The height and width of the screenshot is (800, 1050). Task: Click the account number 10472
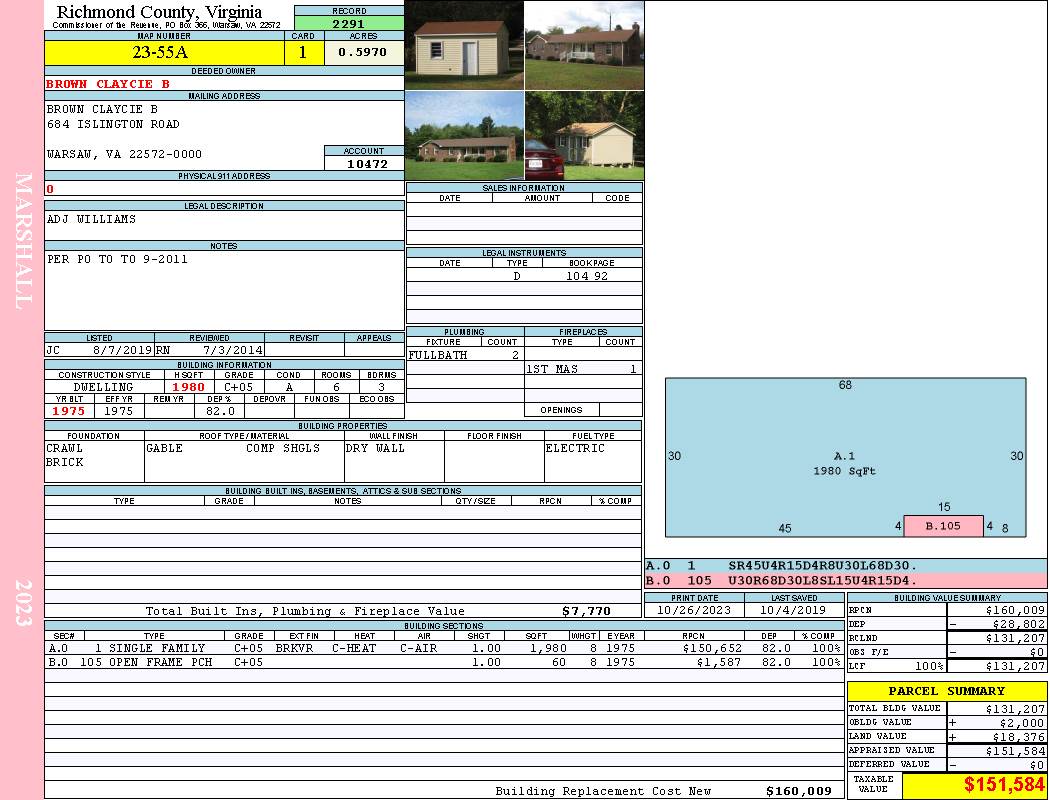click(x=367, y=163)
